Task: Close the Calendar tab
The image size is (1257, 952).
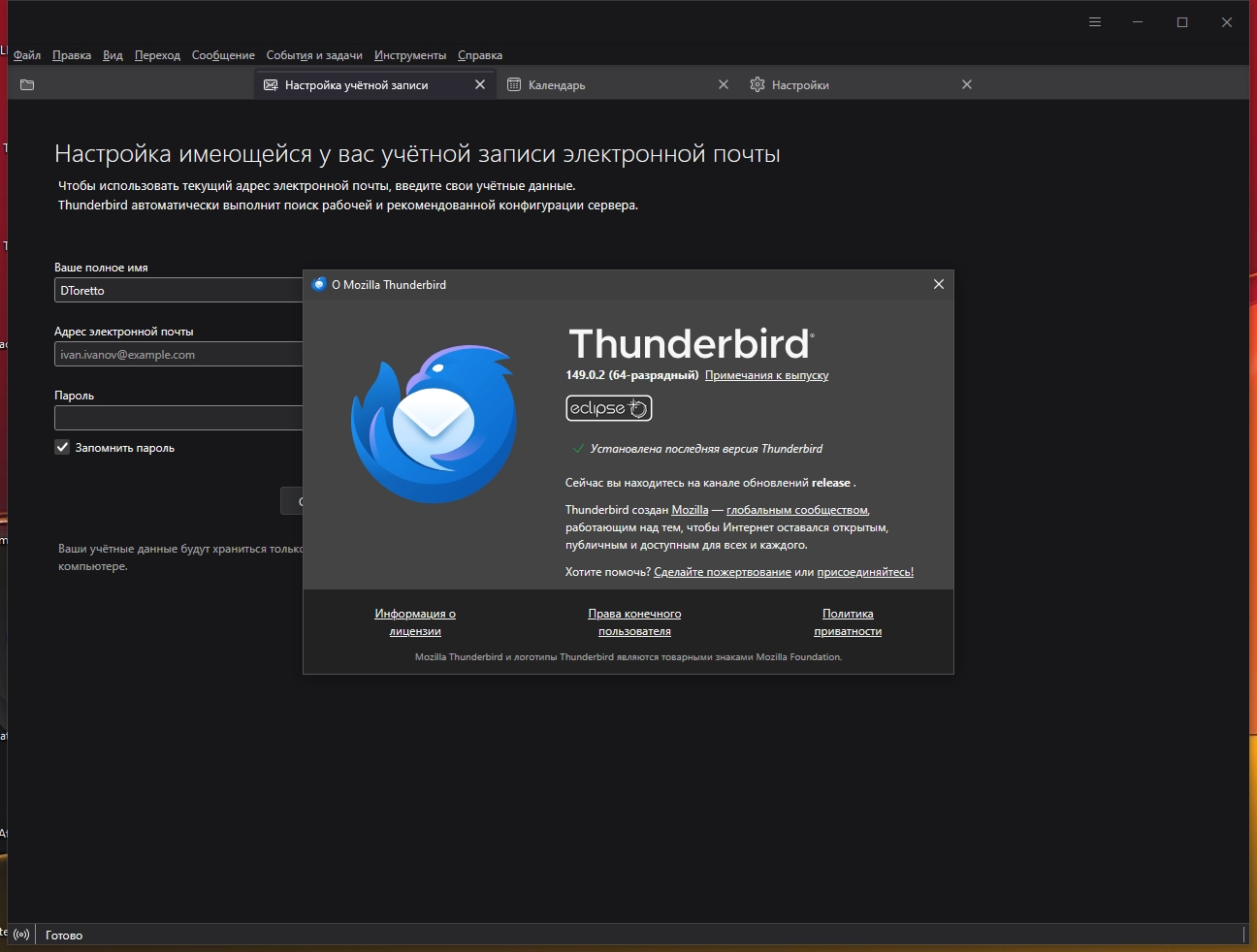Action: [x=724, y=85]
